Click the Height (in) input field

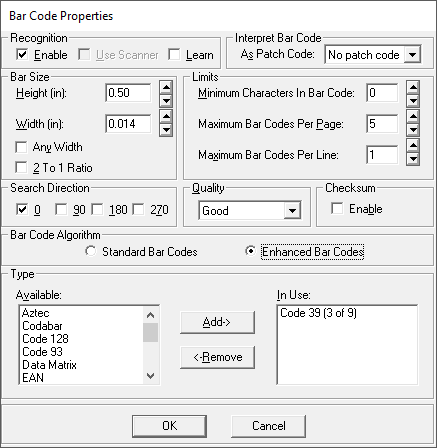click(x=128, y=93)
